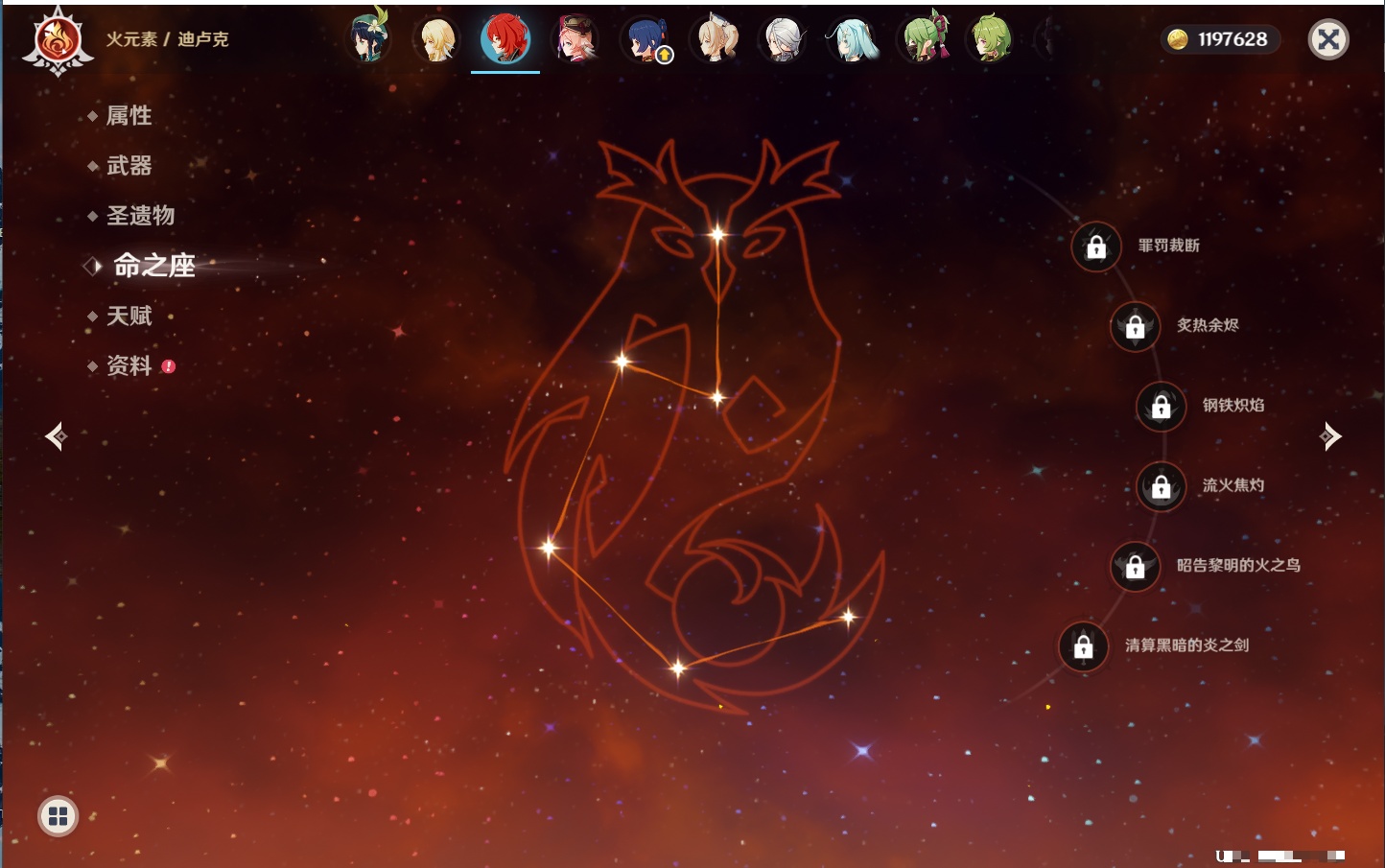Select Venti's avatar in character bar

(x=368, y=38)
